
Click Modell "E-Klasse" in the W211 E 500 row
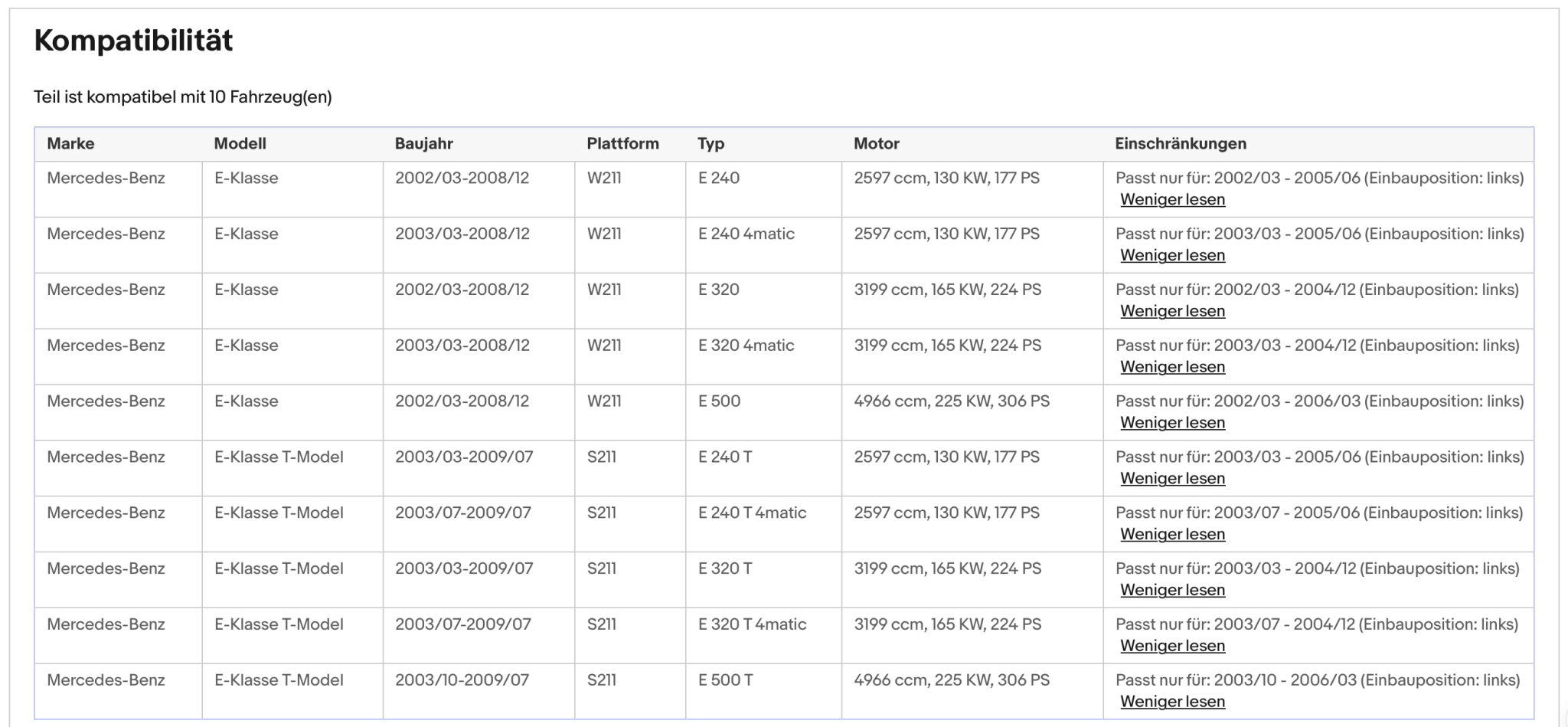coord(247,401)
